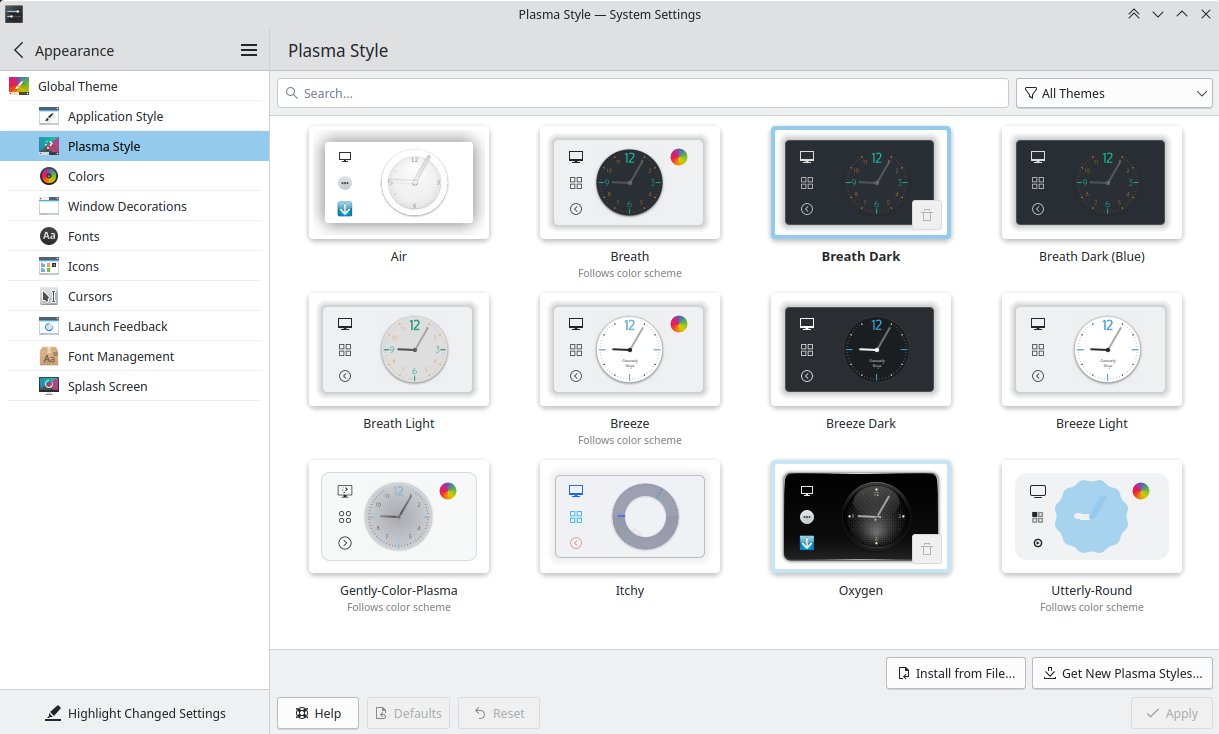Image resolution: width=1219 pixels, height=734 pixels.
Task: Click the color wheel badge on Breeze thumbnail
Action: tap(679, 324)
